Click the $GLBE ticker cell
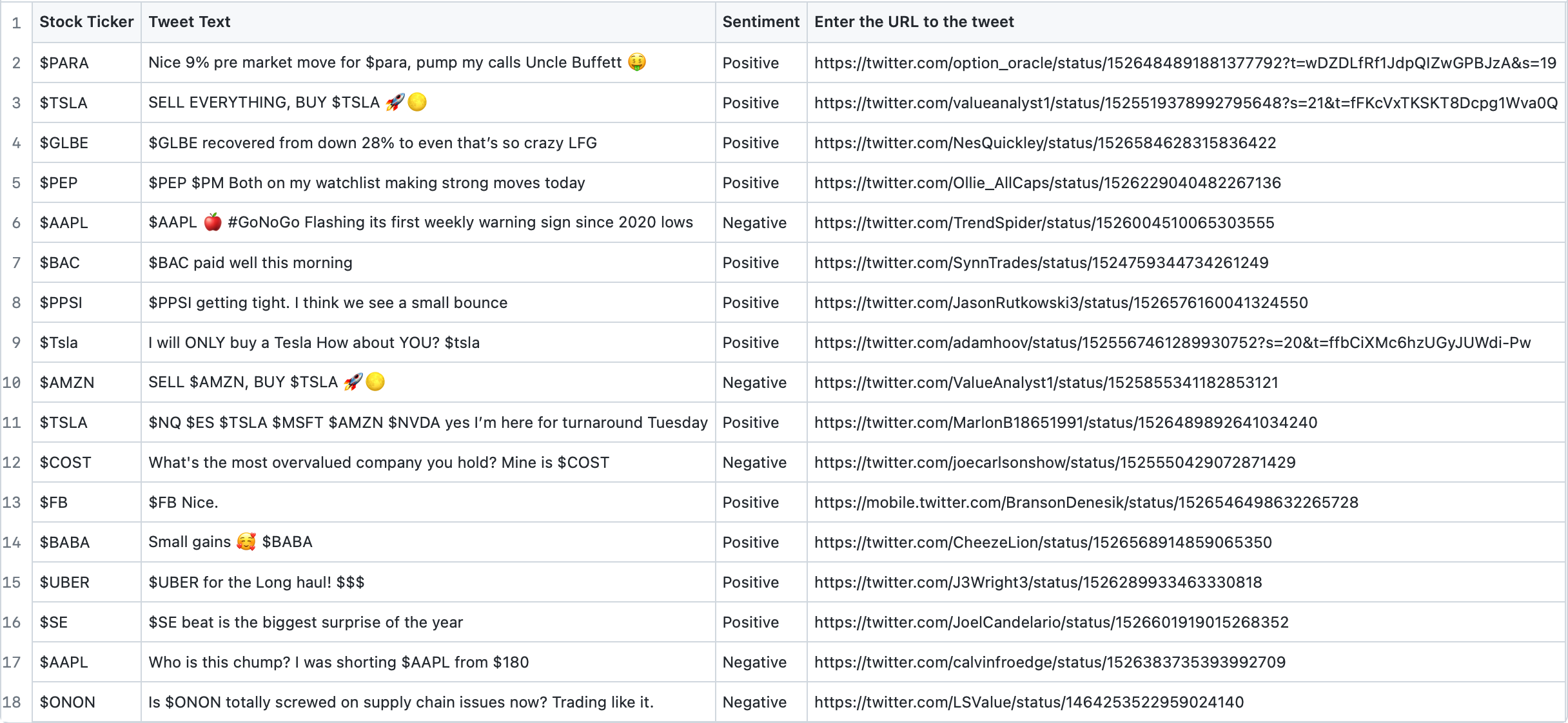This screenshot has width=1568, height=723. coord(86,142)
